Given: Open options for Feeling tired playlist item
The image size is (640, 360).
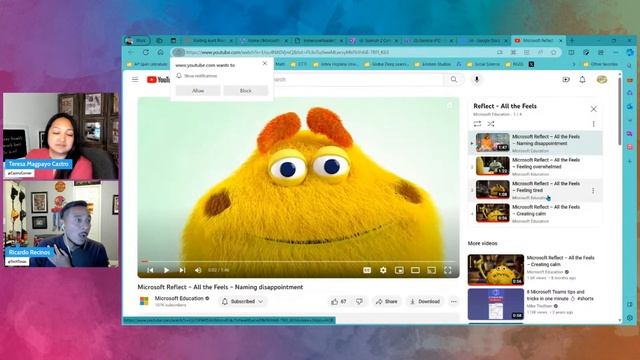Looking at the screenshot, I should click(x=593, y=191).
